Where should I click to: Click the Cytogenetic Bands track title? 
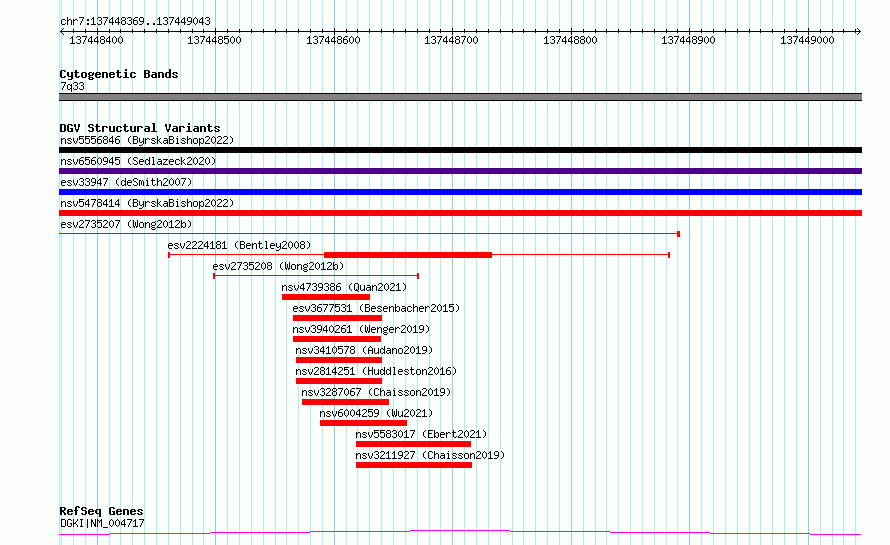pos(119,74)
